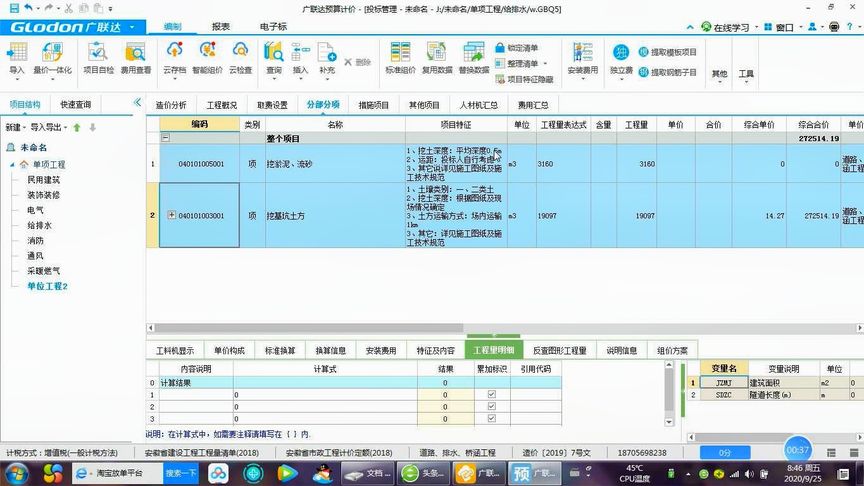864x486 pixels.
Task: Click the 删除 delete button
Action: [x=358, y=62]
